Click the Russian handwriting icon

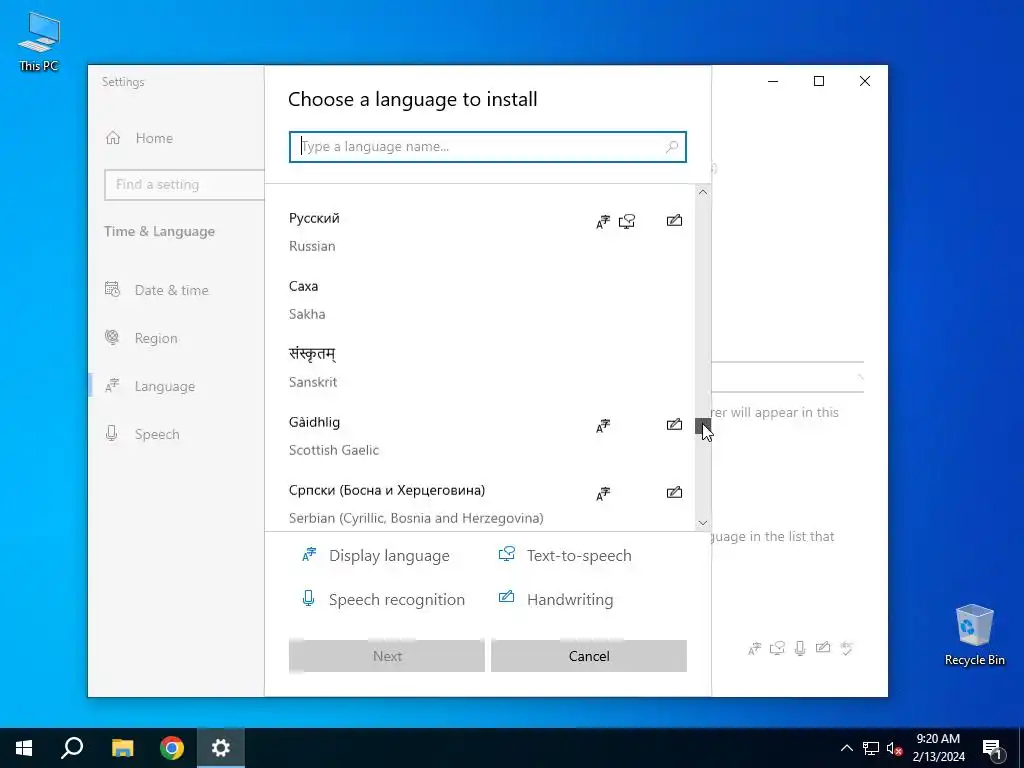point(674,221)
